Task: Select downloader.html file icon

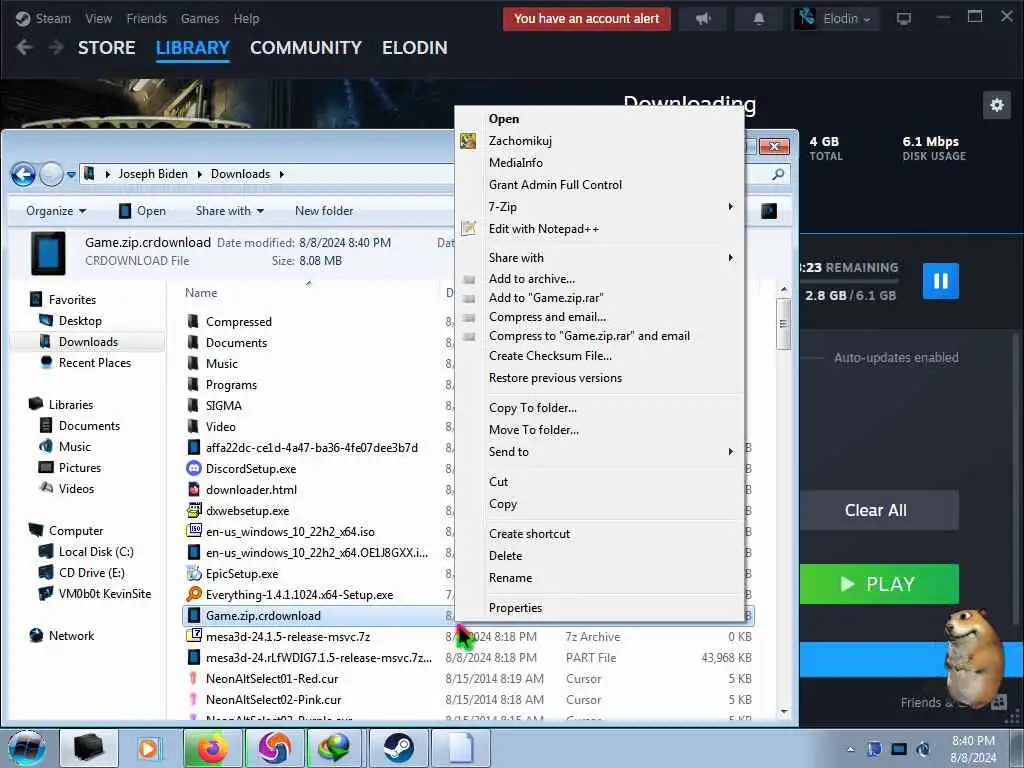Action: click(x=194, y=489)
